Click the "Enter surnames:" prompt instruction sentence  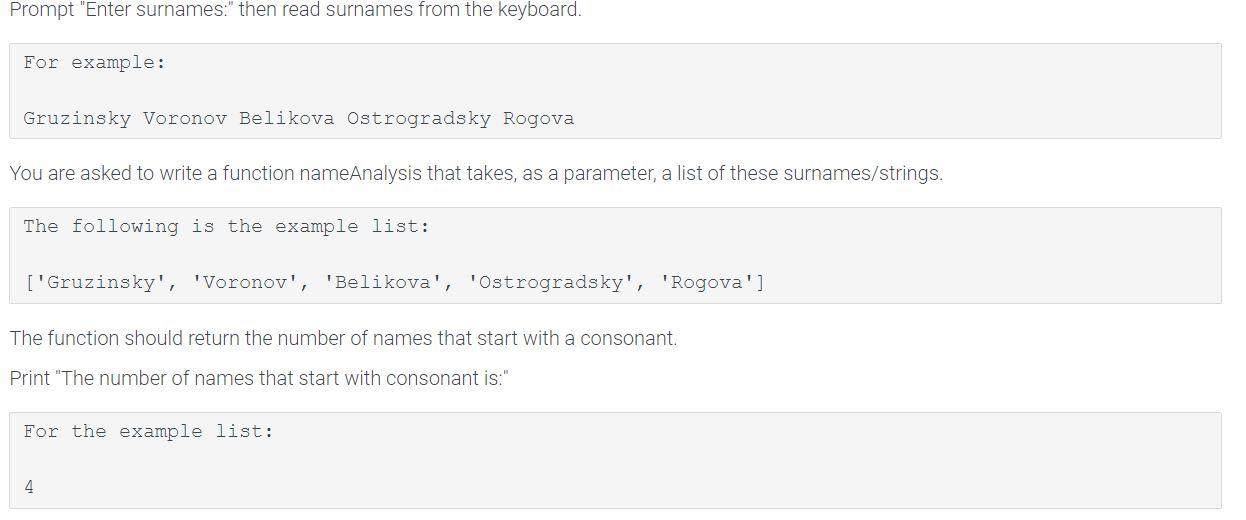coord(295,10)
